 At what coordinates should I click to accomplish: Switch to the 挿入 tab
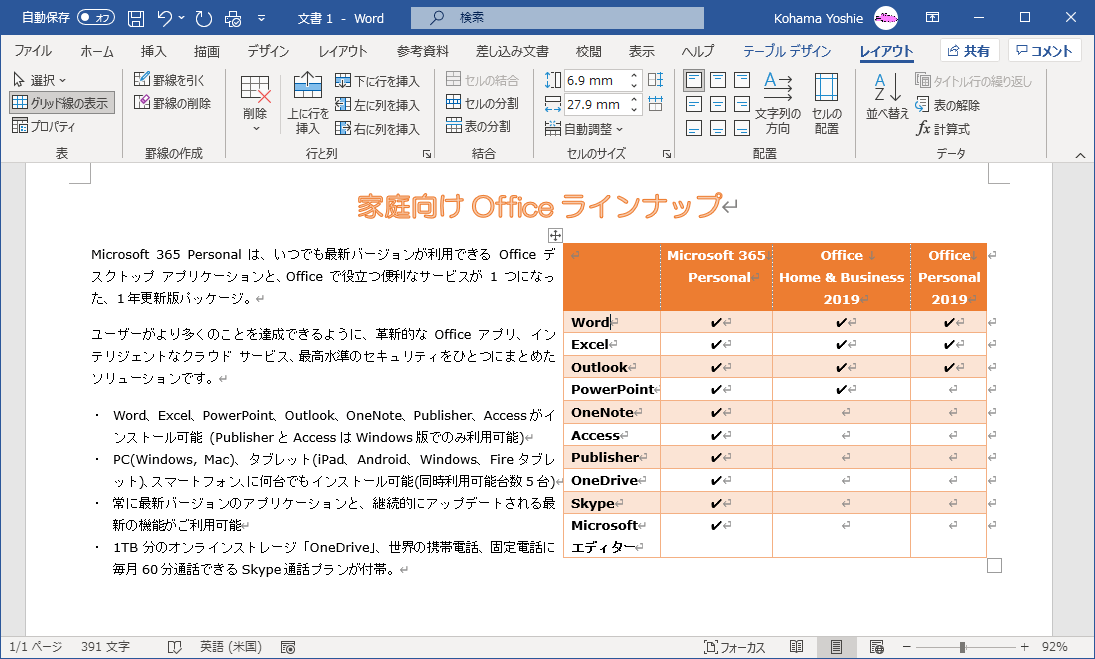click(154, 51)
